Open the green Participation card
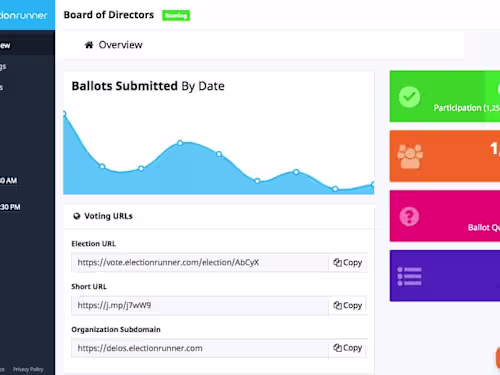The image size is (500, 375). 445,96
